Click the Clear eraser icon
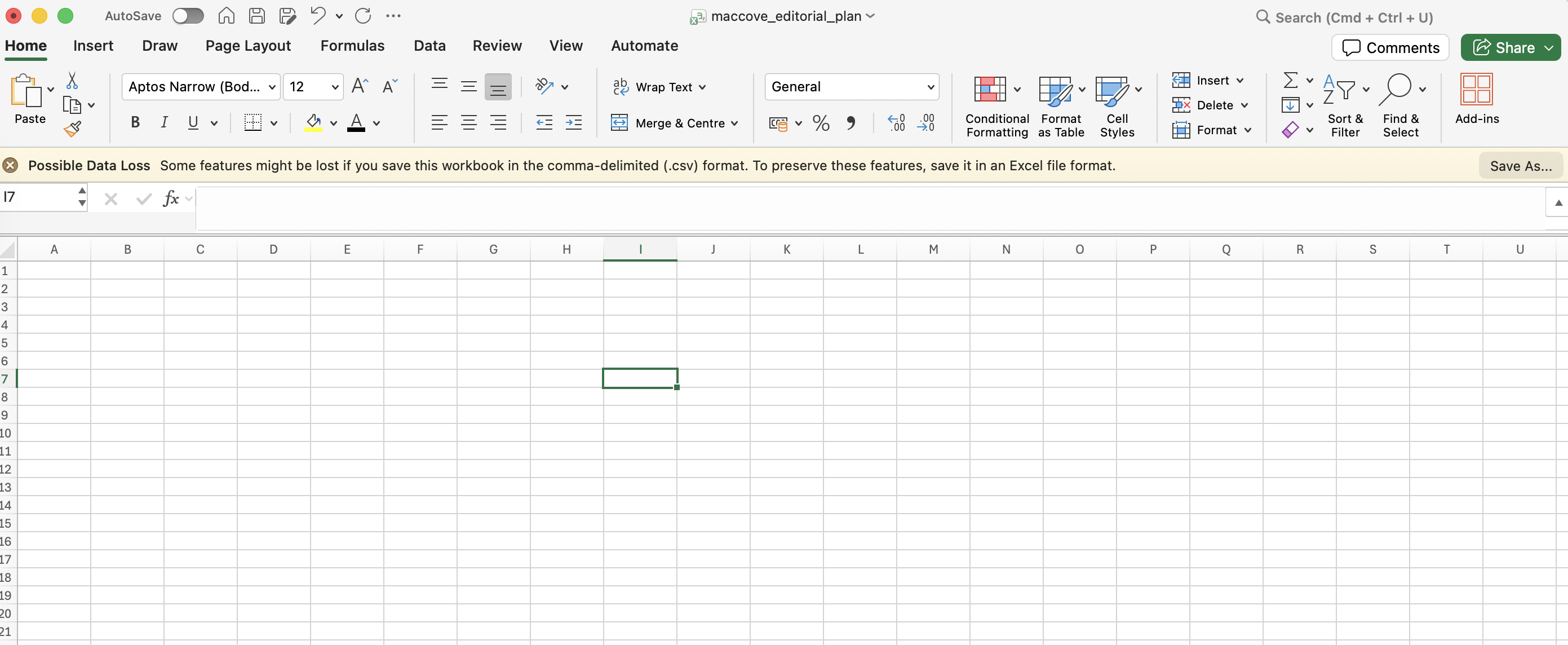This screenshot has width=1568, height=645. [x=1290, y=130]
